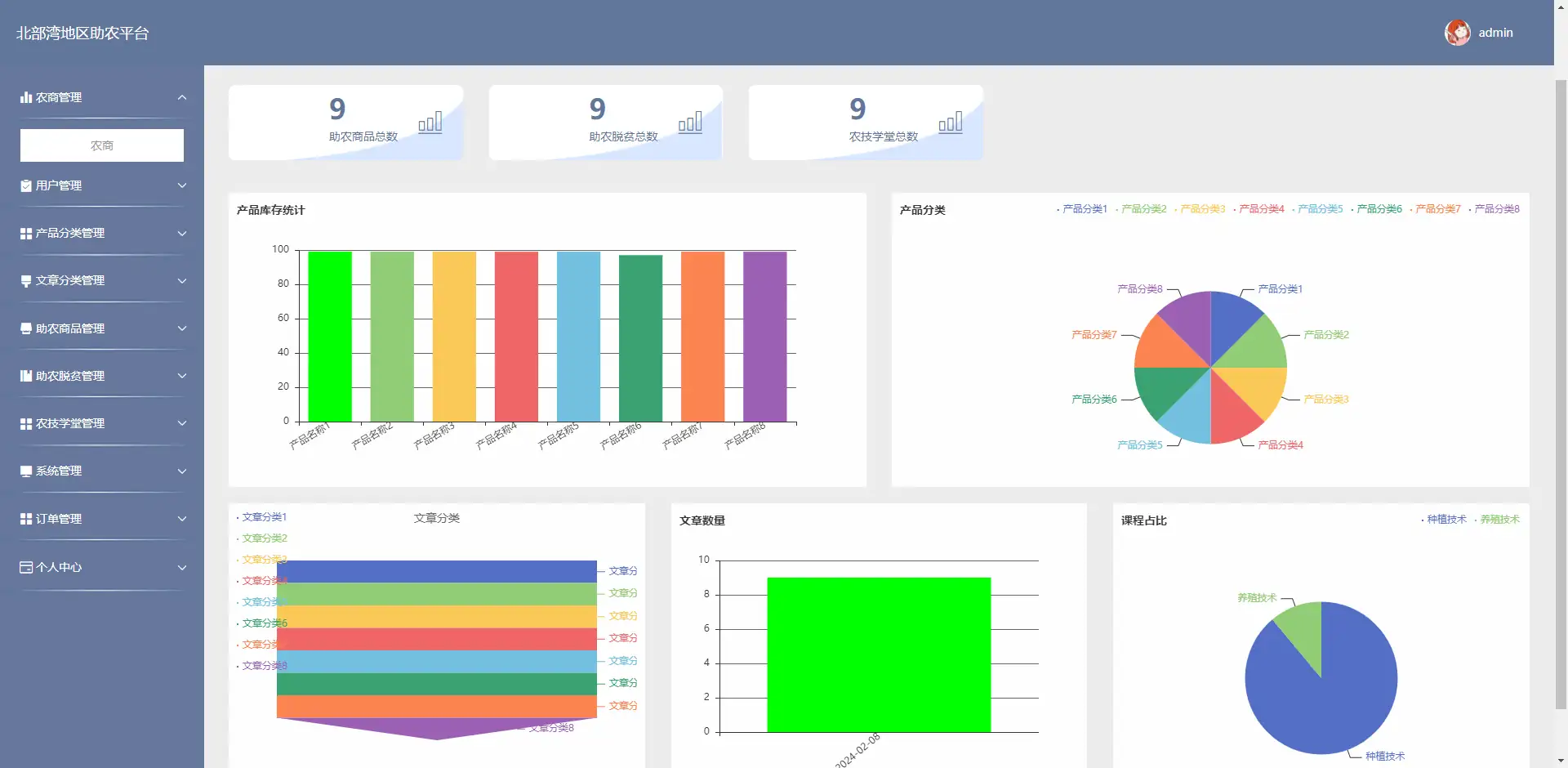Click the 用户管理 clipboard icon

[26, 185]
